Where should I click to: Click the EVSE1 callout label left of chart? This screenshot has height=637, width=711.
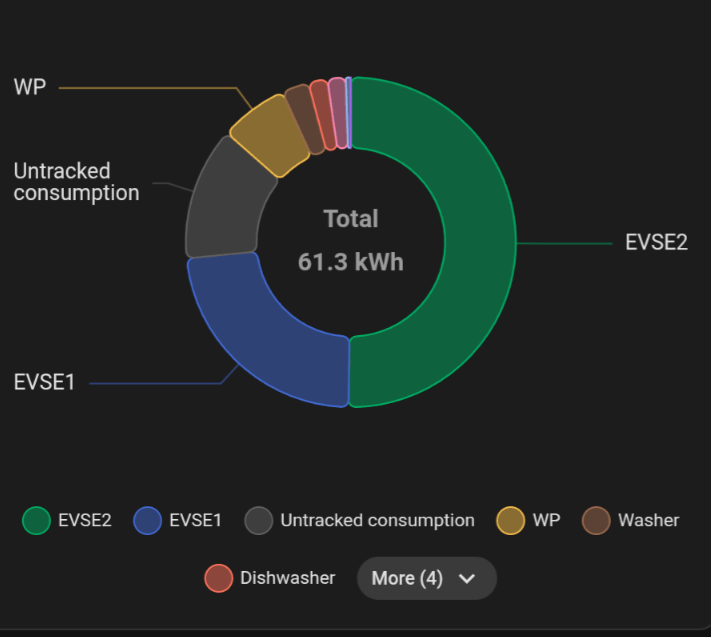pyautogui.click(x=44, y=382)
